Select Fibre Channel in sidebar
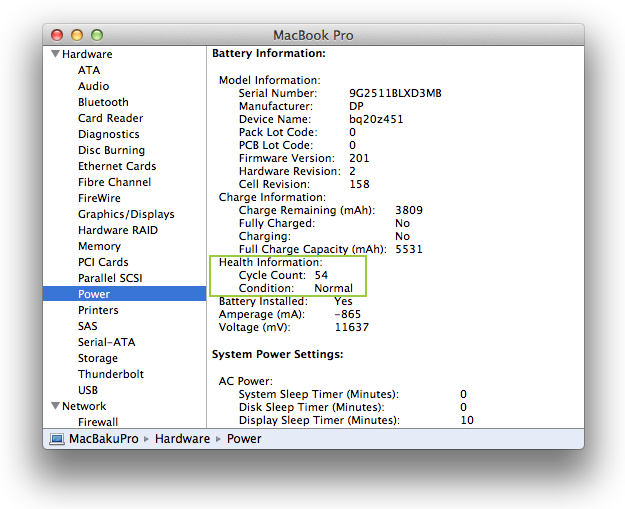 click(114, 182)
